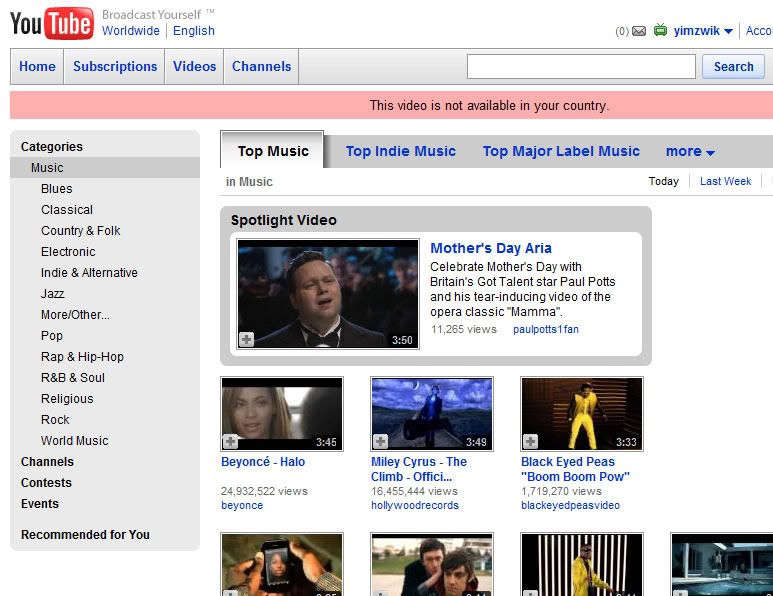Play the Black Eyed Peas video thumbnail
This screenshot has width=773, height=596.
coord(582,414)
